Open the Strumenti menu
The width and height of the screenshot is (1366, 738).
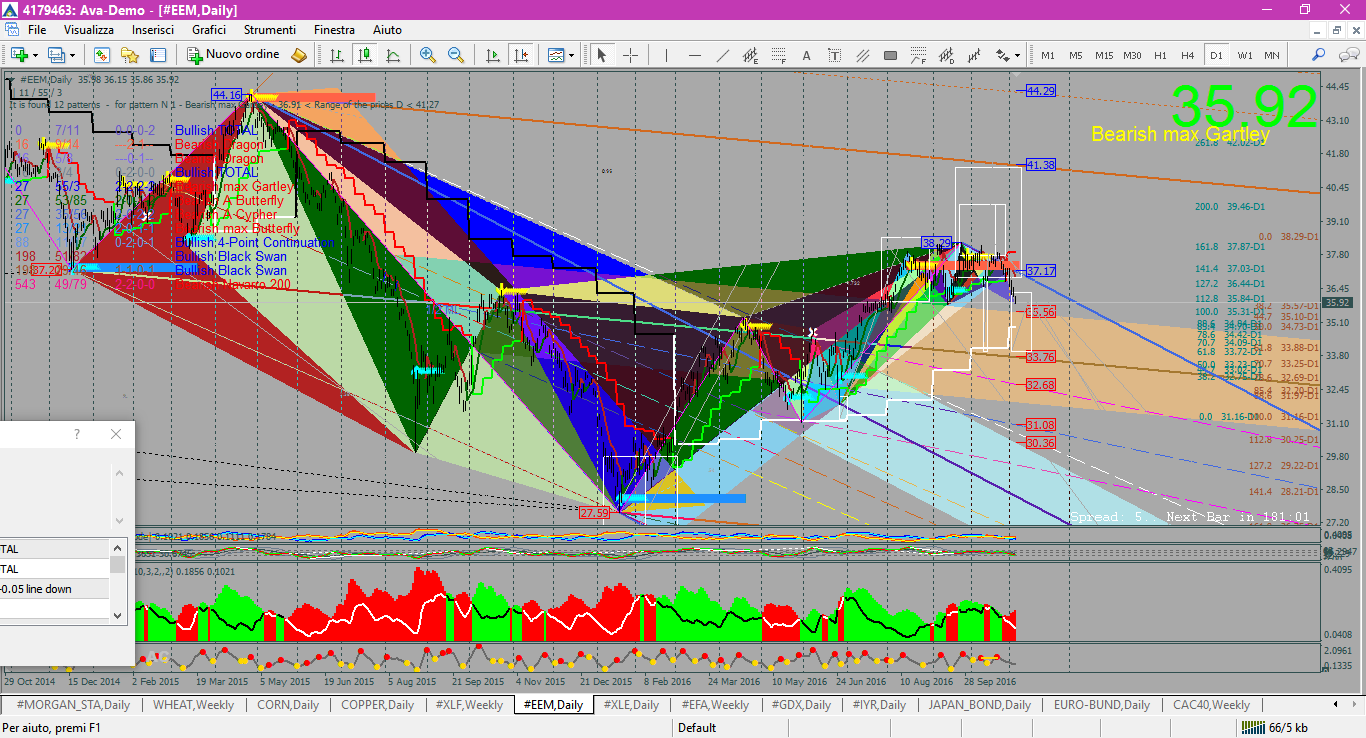[270, 30]
